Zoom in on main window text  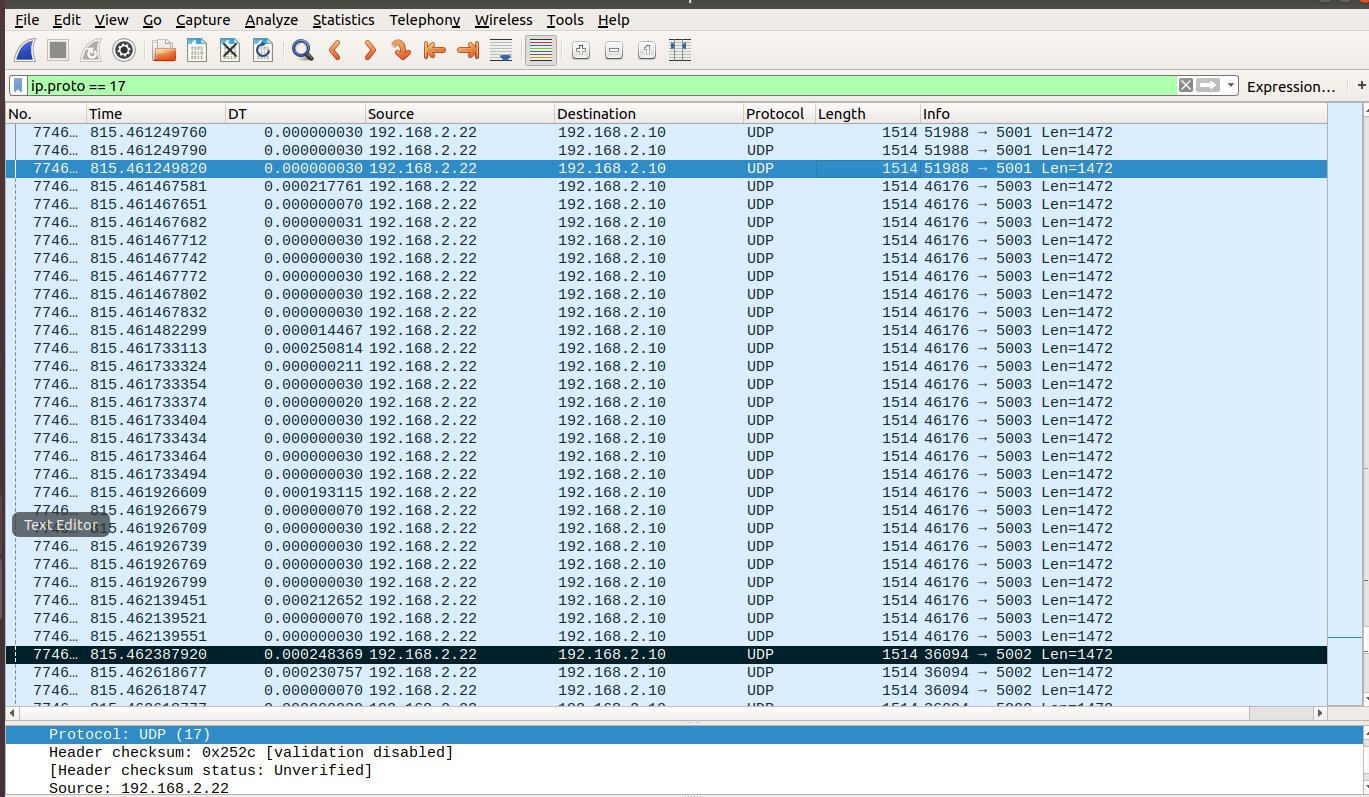(x=581, y=50)
